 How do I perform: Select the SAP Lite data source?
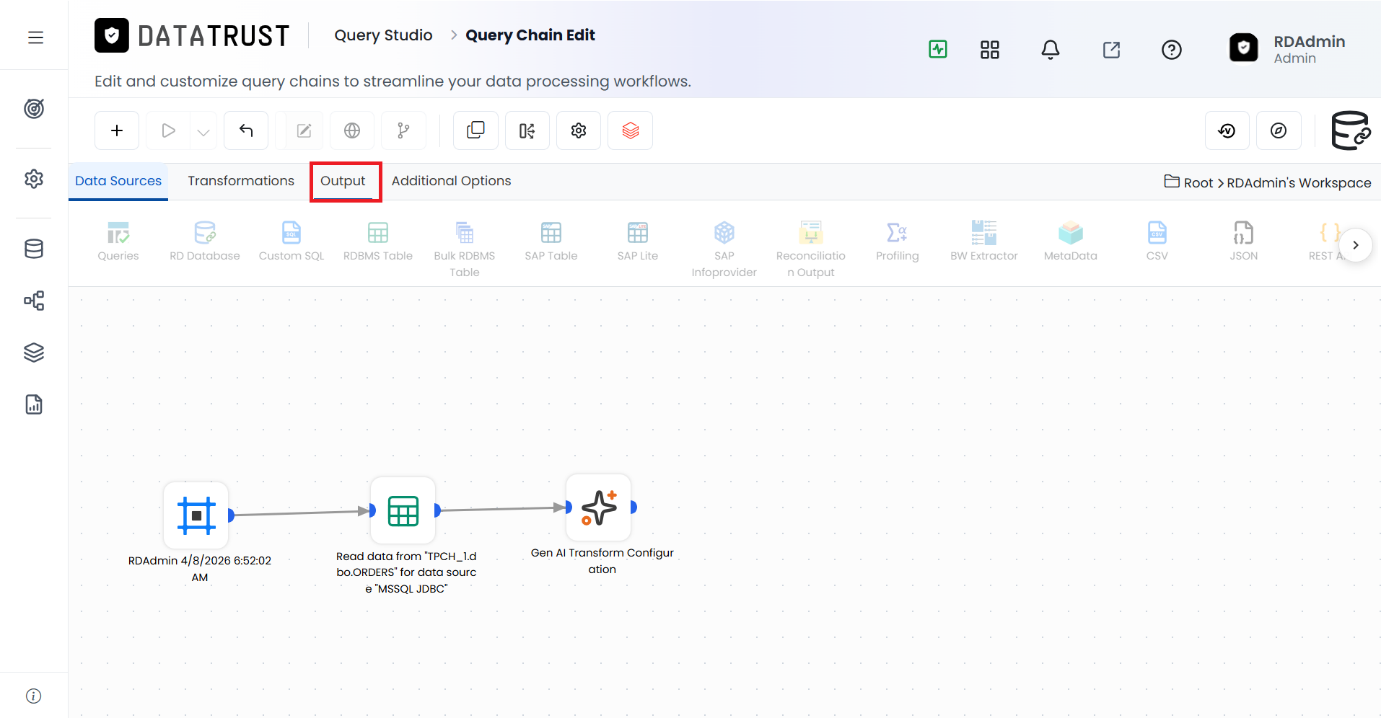(638, 242)
